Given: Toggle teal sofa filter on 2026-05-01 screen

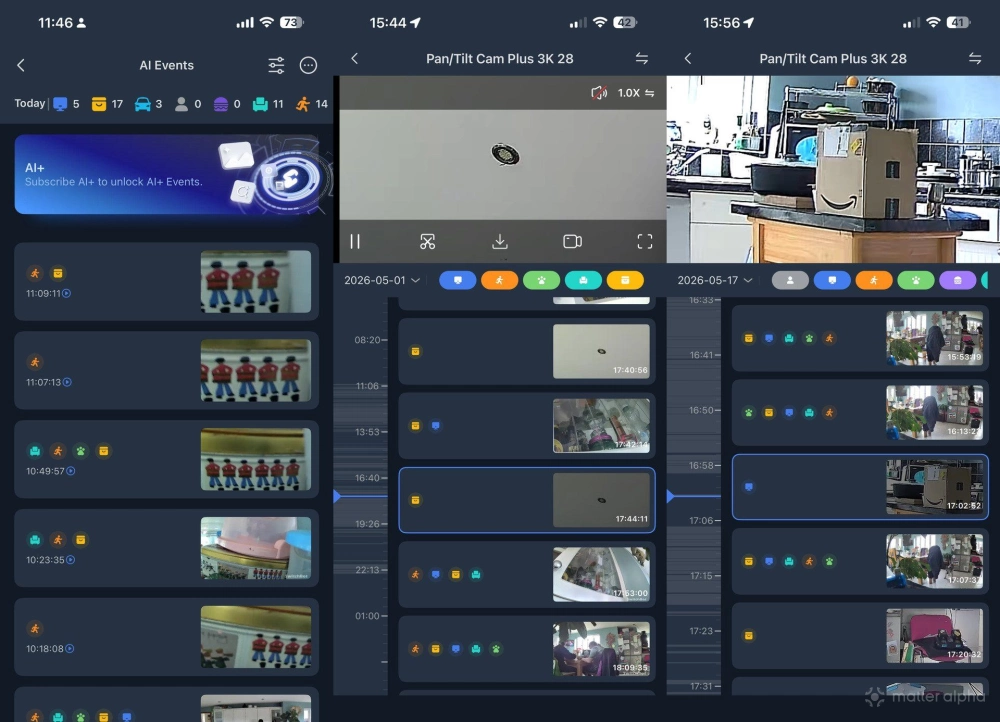Looking at the screenshot, I should tap(583, 280).
